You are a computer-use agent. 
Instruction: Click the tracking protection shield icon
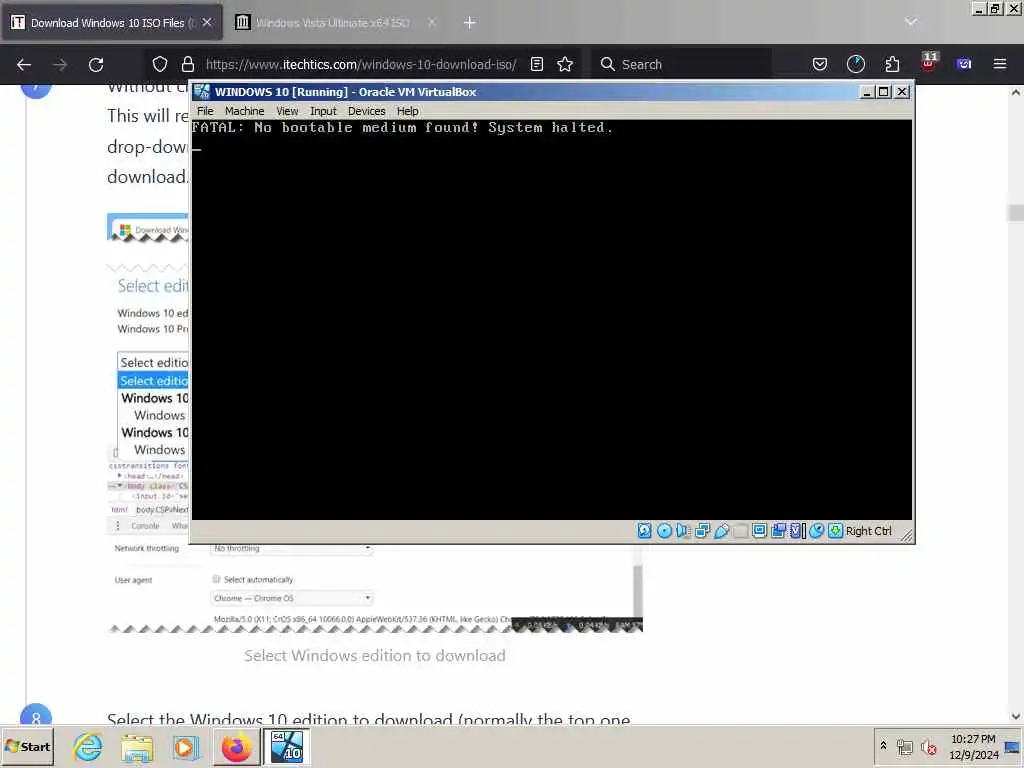click(x=160, y=64)
